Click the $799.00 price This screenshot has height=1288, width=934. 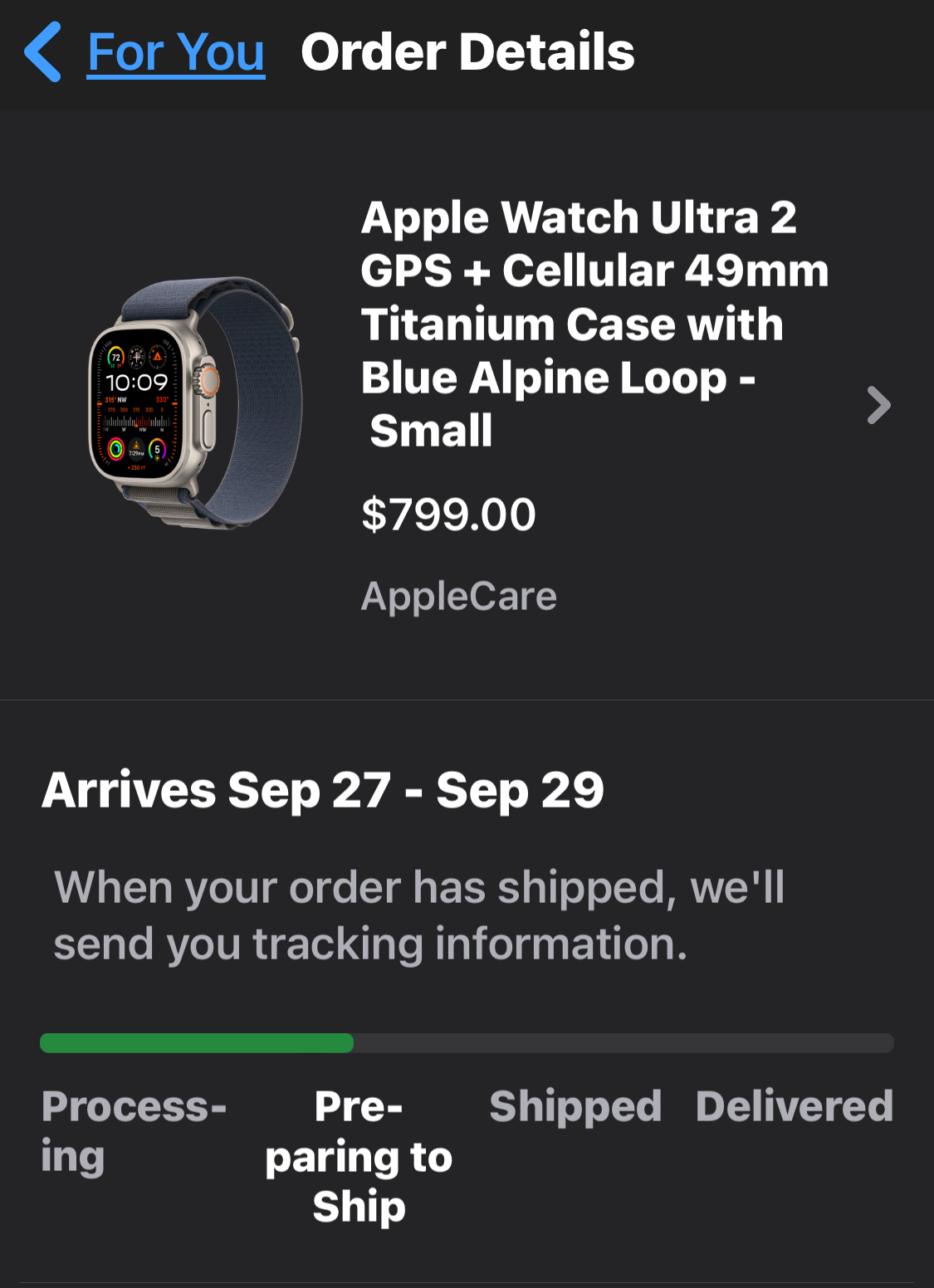point(448,515)
